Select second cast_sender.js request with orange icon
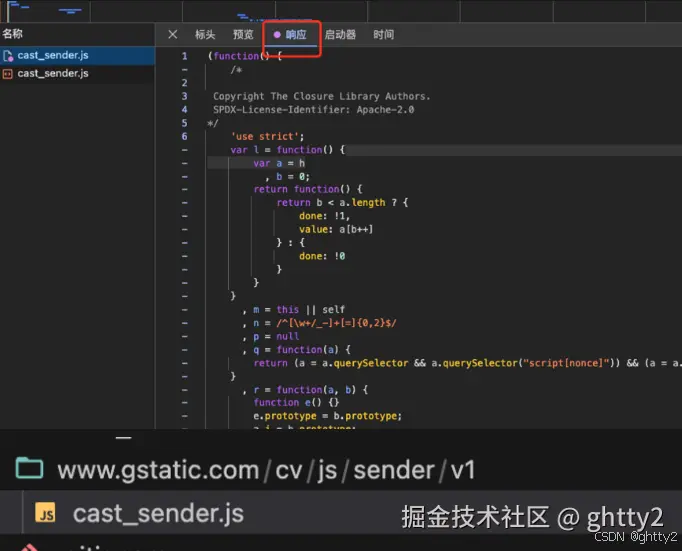682x551 pixels. click(x=77, y=73)
